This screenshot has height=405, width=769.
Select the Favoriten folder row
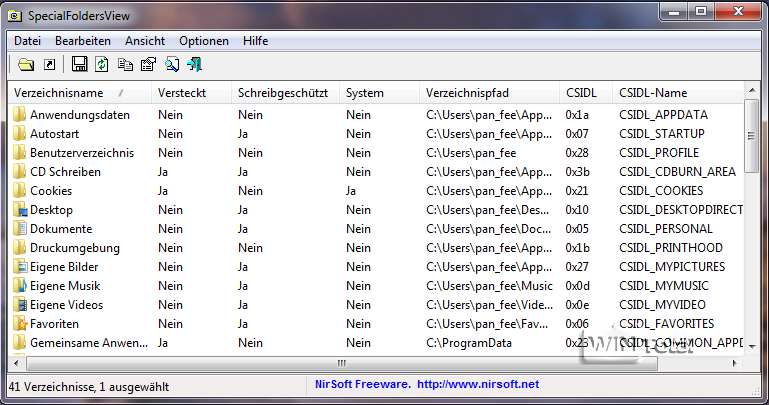(x=54, y=324)
